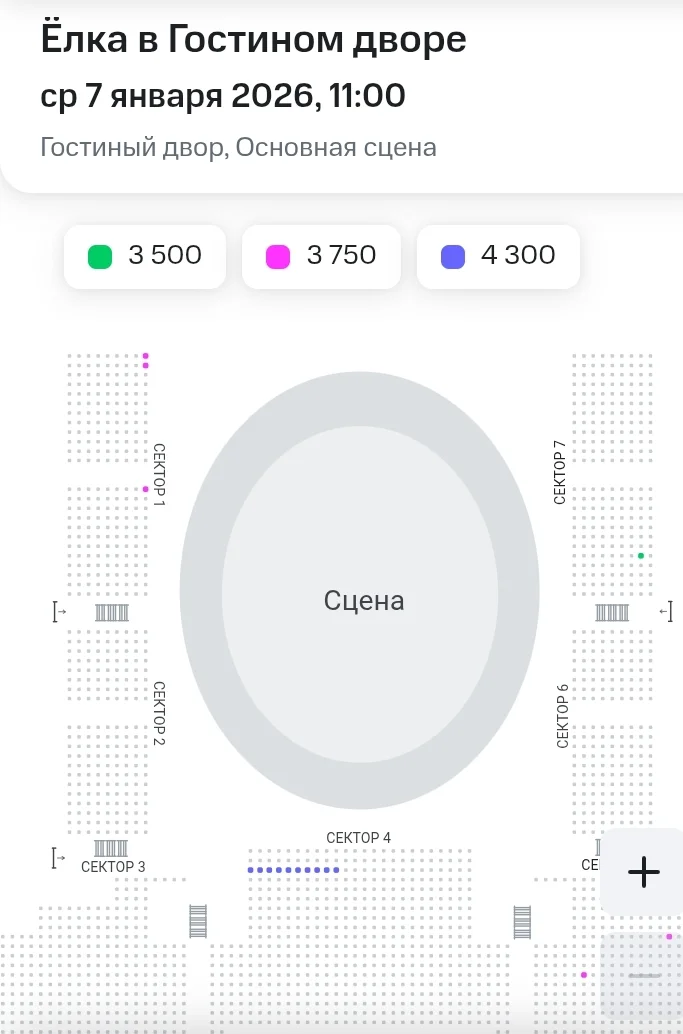Click the right side entrance arrow icon
This screenshot has width=683, height=1034.
(x=666, y=612)
